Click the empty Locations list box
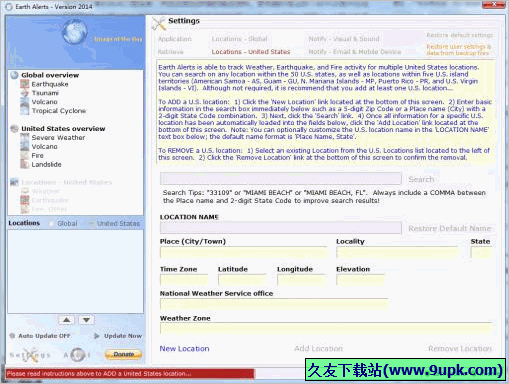Image resolution: width=509 pixels, height=384 pixels. (76, 271)
